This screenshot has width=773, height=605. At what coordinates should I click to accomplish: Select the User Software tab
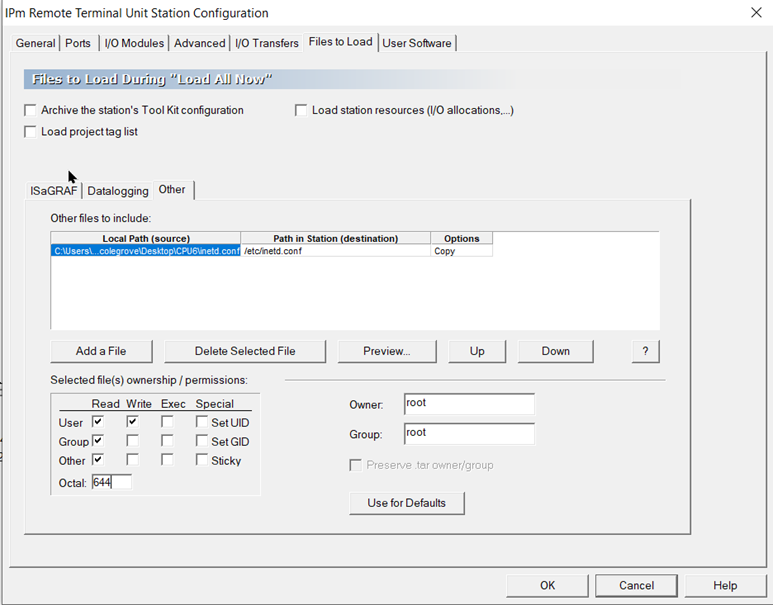[417, 43]
